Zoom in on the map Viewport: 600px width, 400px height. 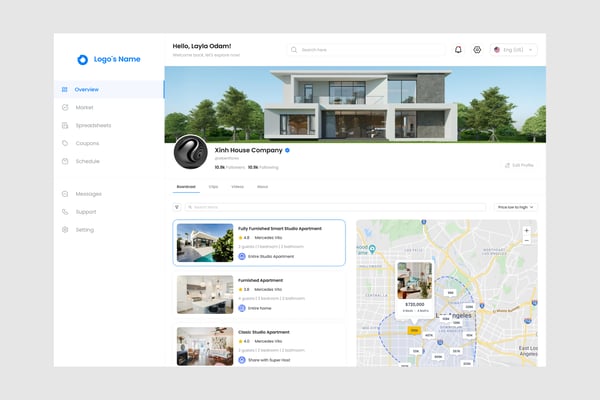[527, 230]
